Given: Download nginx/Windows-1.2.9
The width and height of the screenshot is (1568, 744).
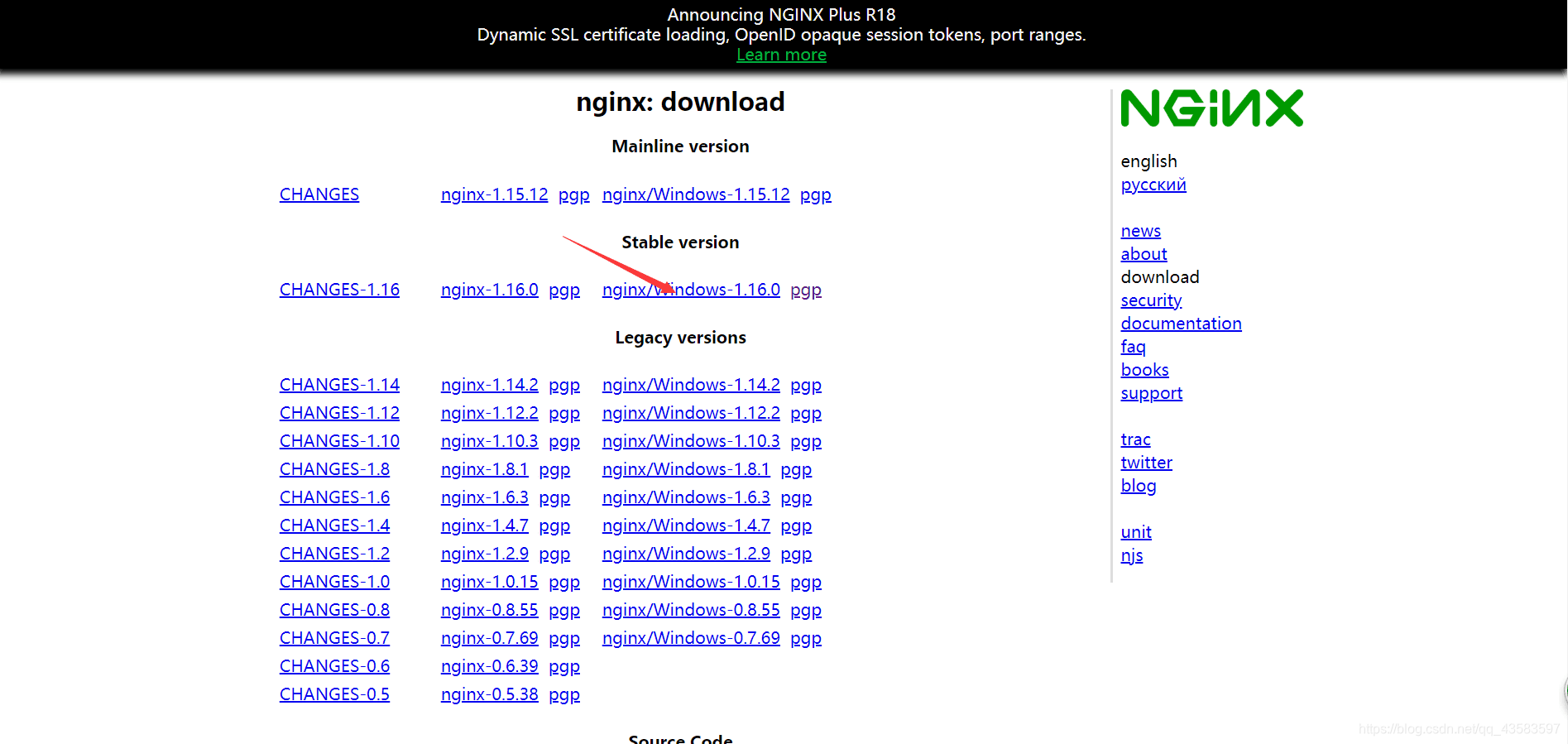Looking at the screenshot, I should coord(686,554).
